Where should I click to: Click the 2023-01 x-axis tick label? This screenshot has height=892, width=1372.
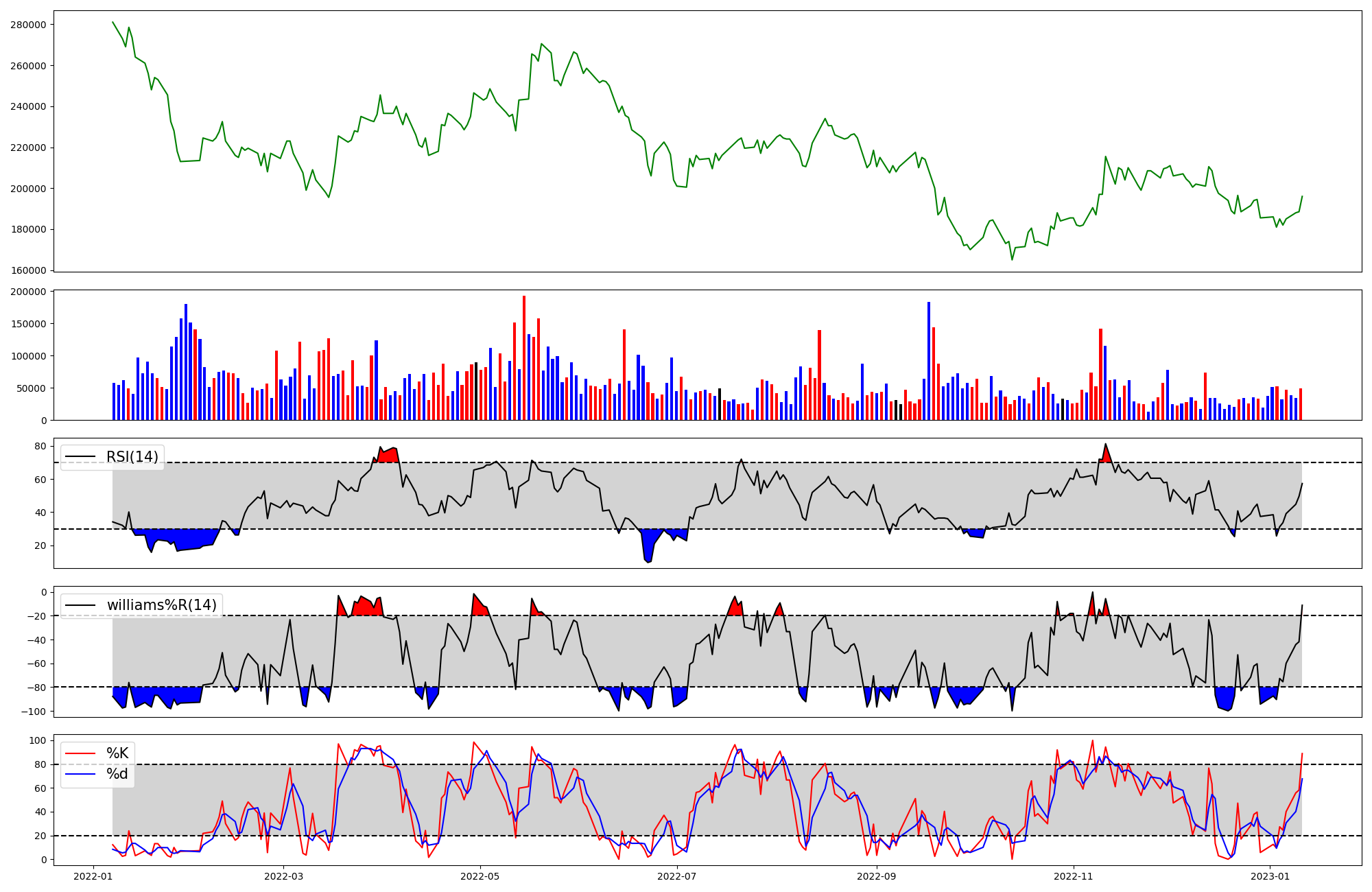pyautogui.click(x=1270, y=876)
